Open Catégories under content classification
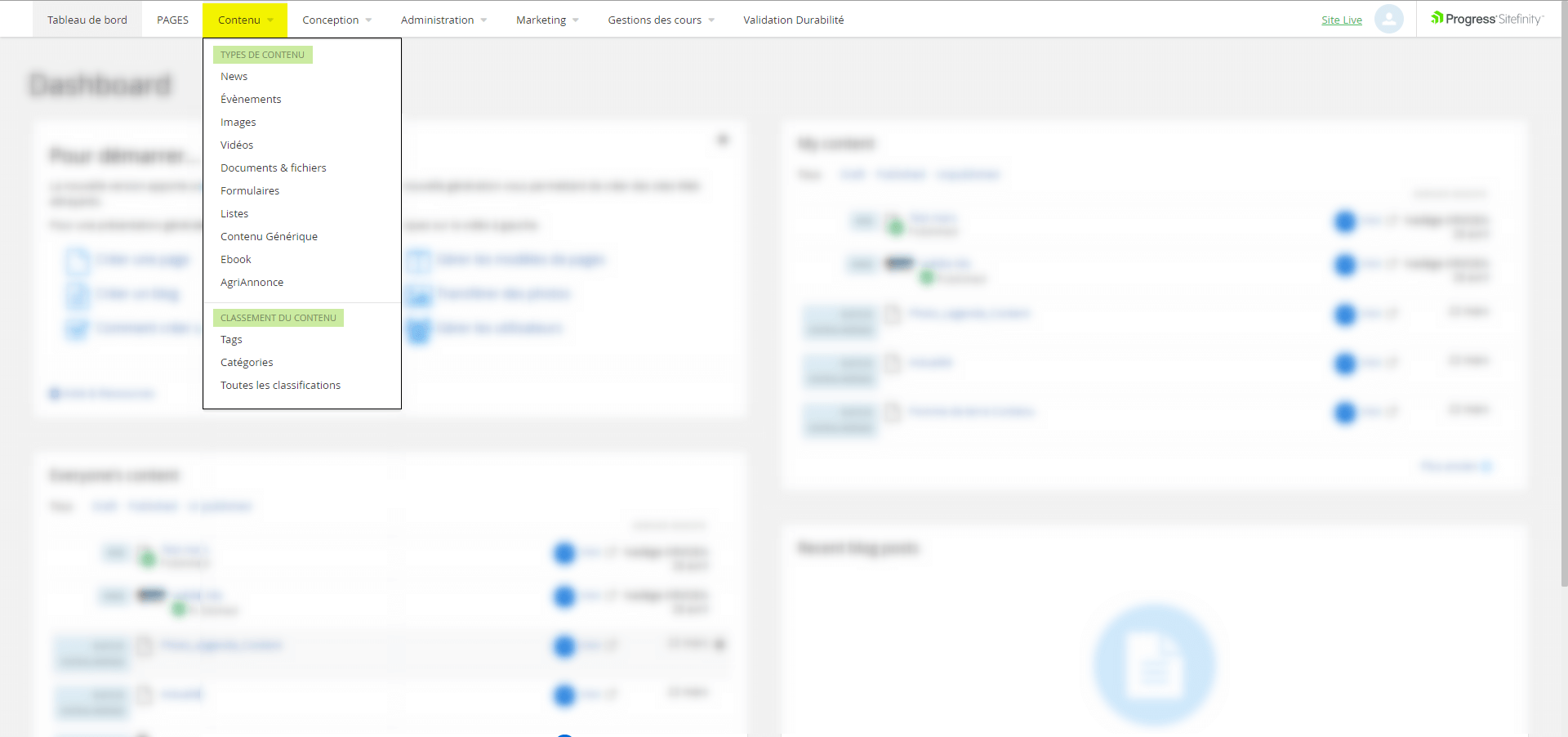The height and width of the screenshot is (737, 1568). [x=247, y=362]
